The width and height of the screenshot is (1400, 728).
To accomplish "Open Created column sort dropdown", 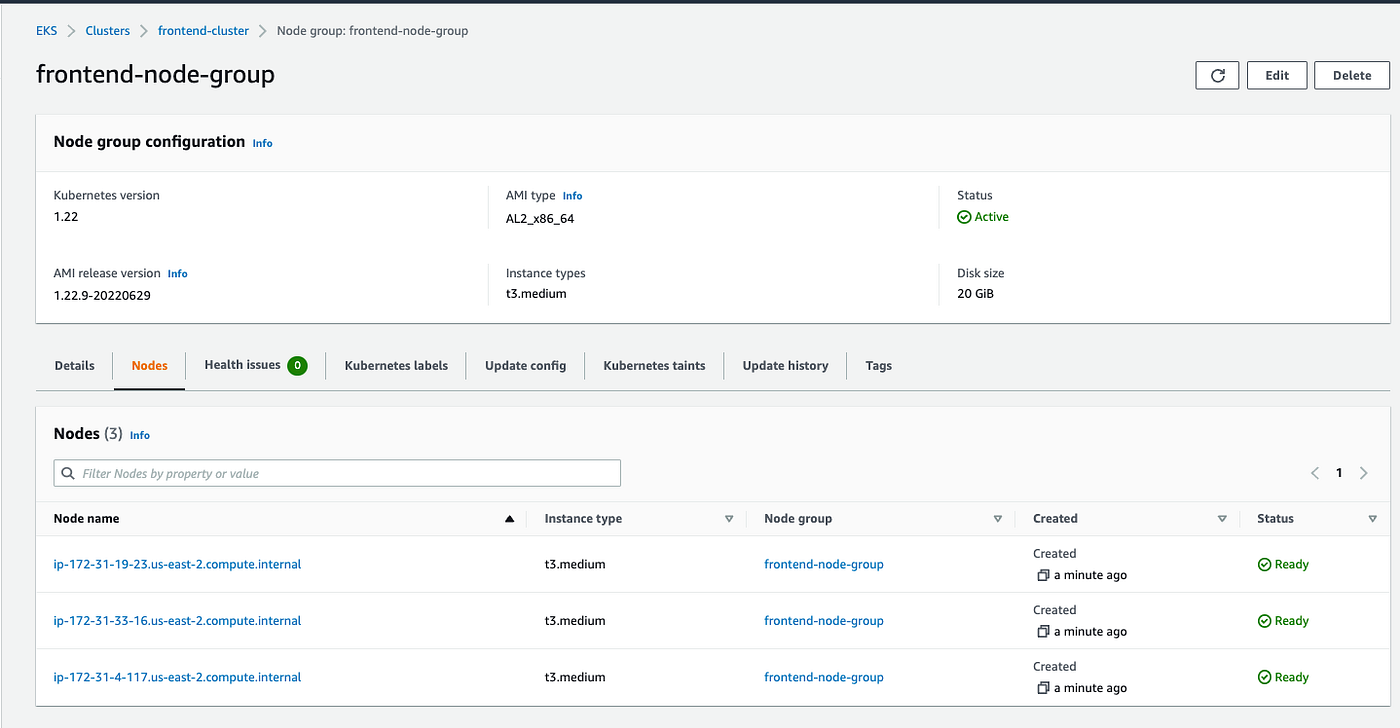I will [x=1222, y=519].
